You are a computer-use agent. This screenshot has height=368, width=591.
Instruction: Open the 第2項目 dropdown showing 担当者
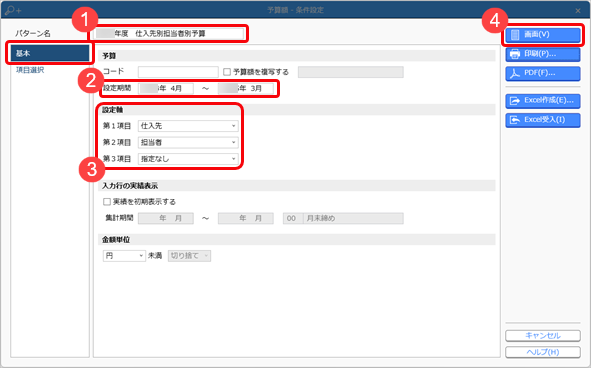coord(188,143)
